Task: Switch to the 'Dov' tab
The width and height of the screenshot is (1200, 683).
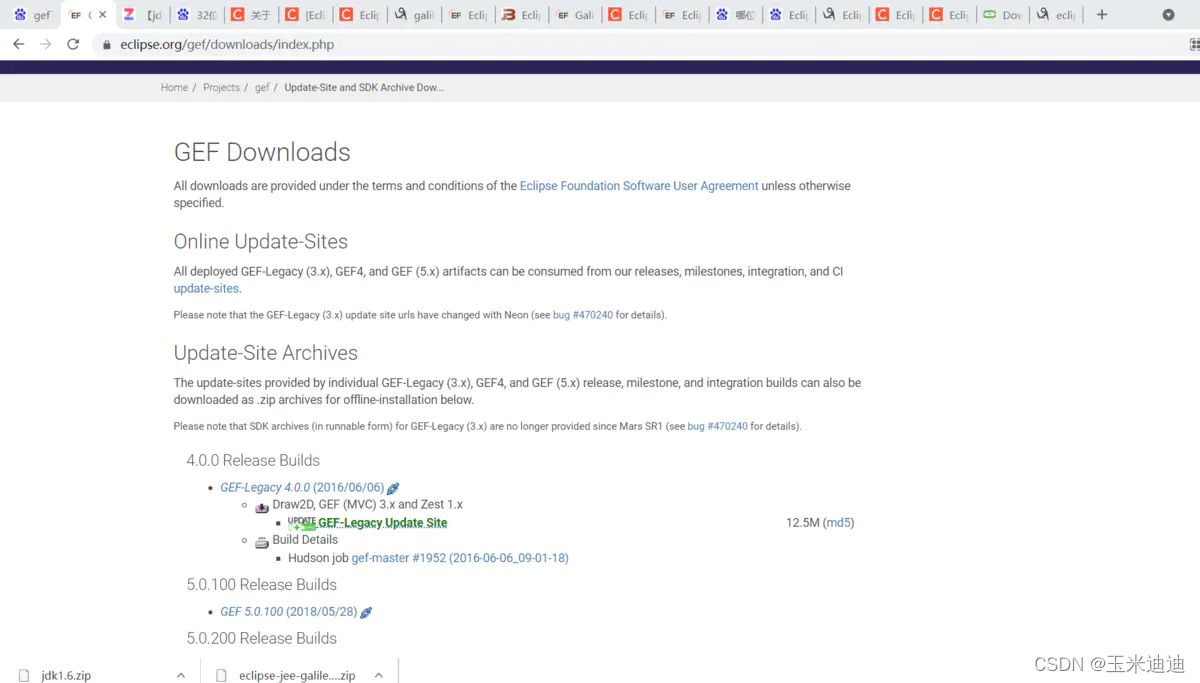Action: click(x=1003, y=15)
